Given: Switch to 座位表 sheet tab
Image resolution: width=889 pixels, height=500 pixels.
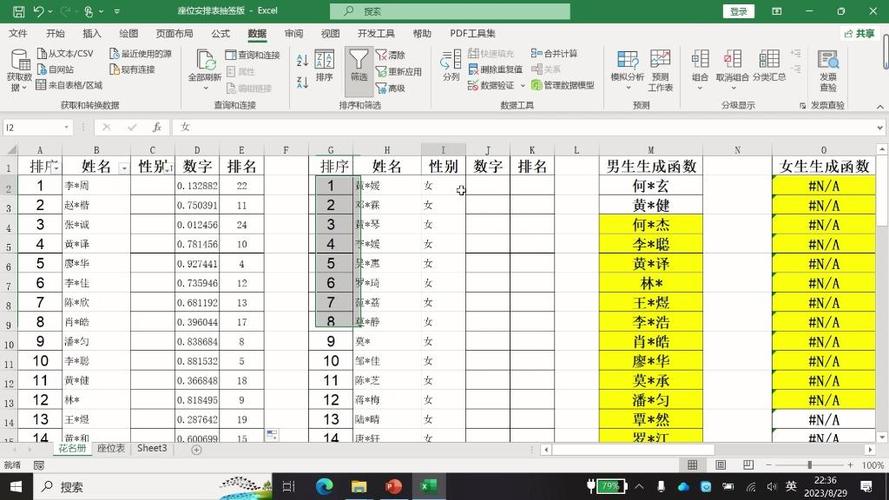Looking at the screenshot, I should tap(111, 448).
